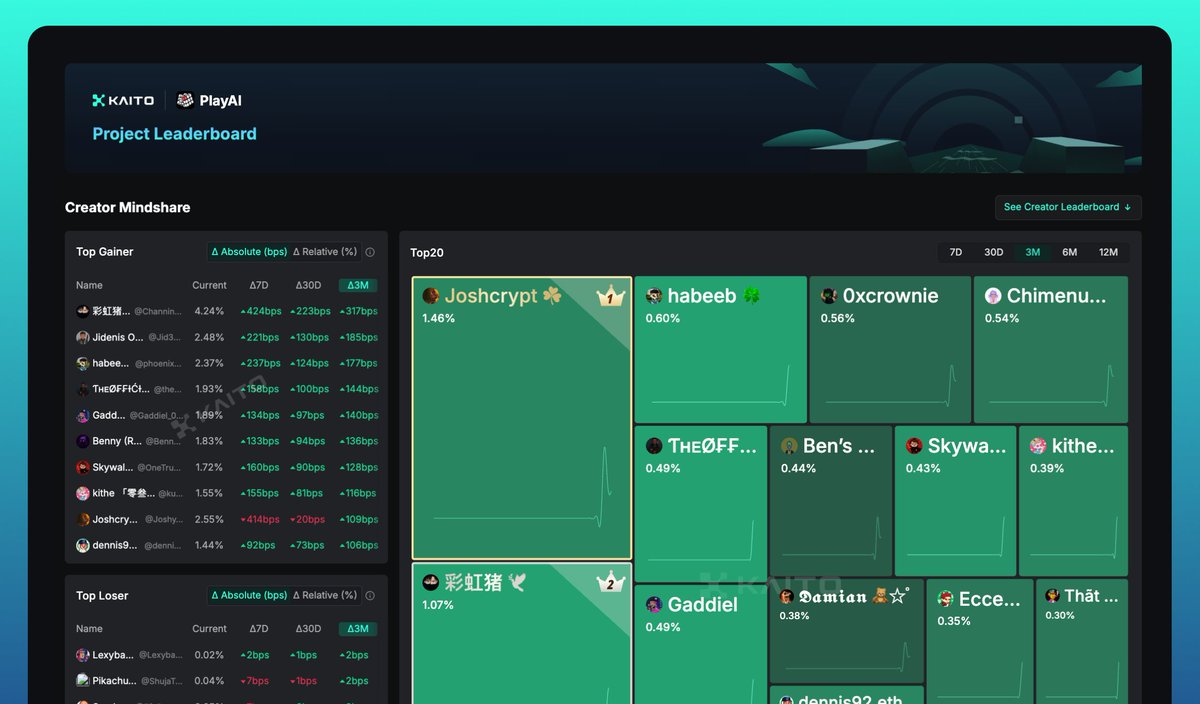The width and height of the screenshot is (1200, 704).
Task: Click THEØFF... avatar in treemap tile
Action: 654,446
